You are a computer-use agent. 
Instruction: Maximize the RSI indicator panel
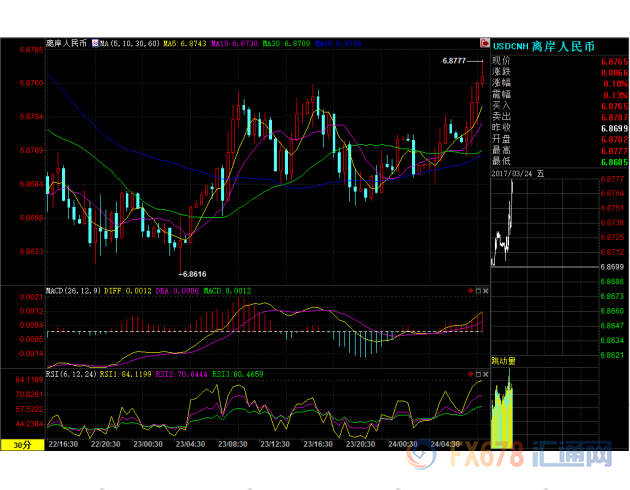tap(477, 373)
